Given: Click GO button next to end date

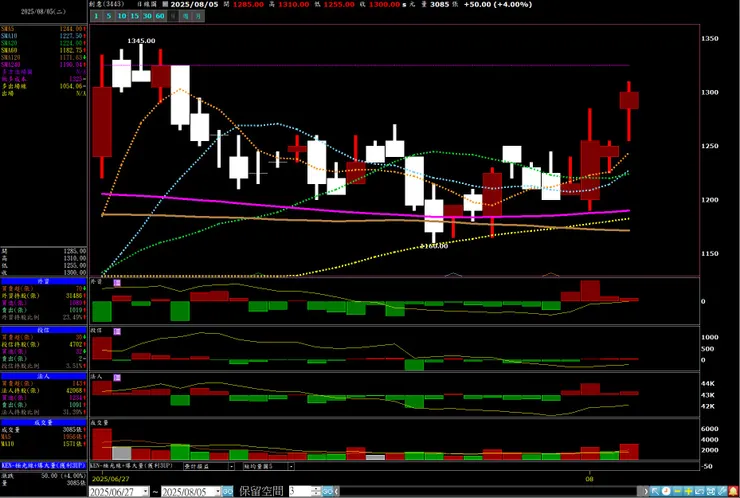Looking at the screenshot, I should [227, 491].
